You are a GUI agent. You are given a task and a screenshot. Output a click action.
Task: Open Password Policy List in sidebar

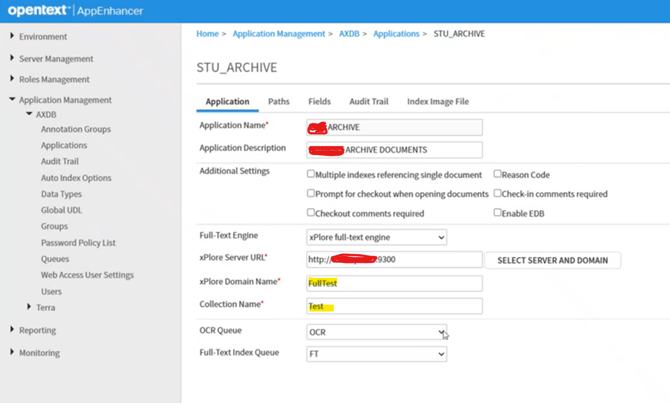(78, 242)
